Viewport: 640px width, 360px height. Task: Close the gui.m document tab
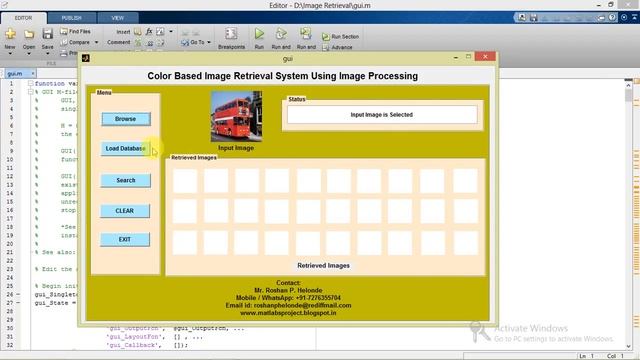[x=33, y=73]
